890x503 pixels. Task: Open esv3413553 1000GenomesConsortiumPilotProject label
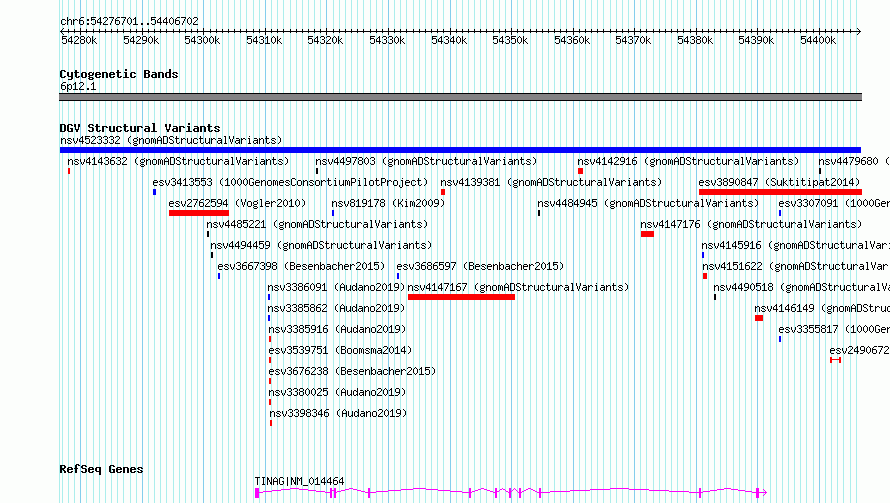290,182
